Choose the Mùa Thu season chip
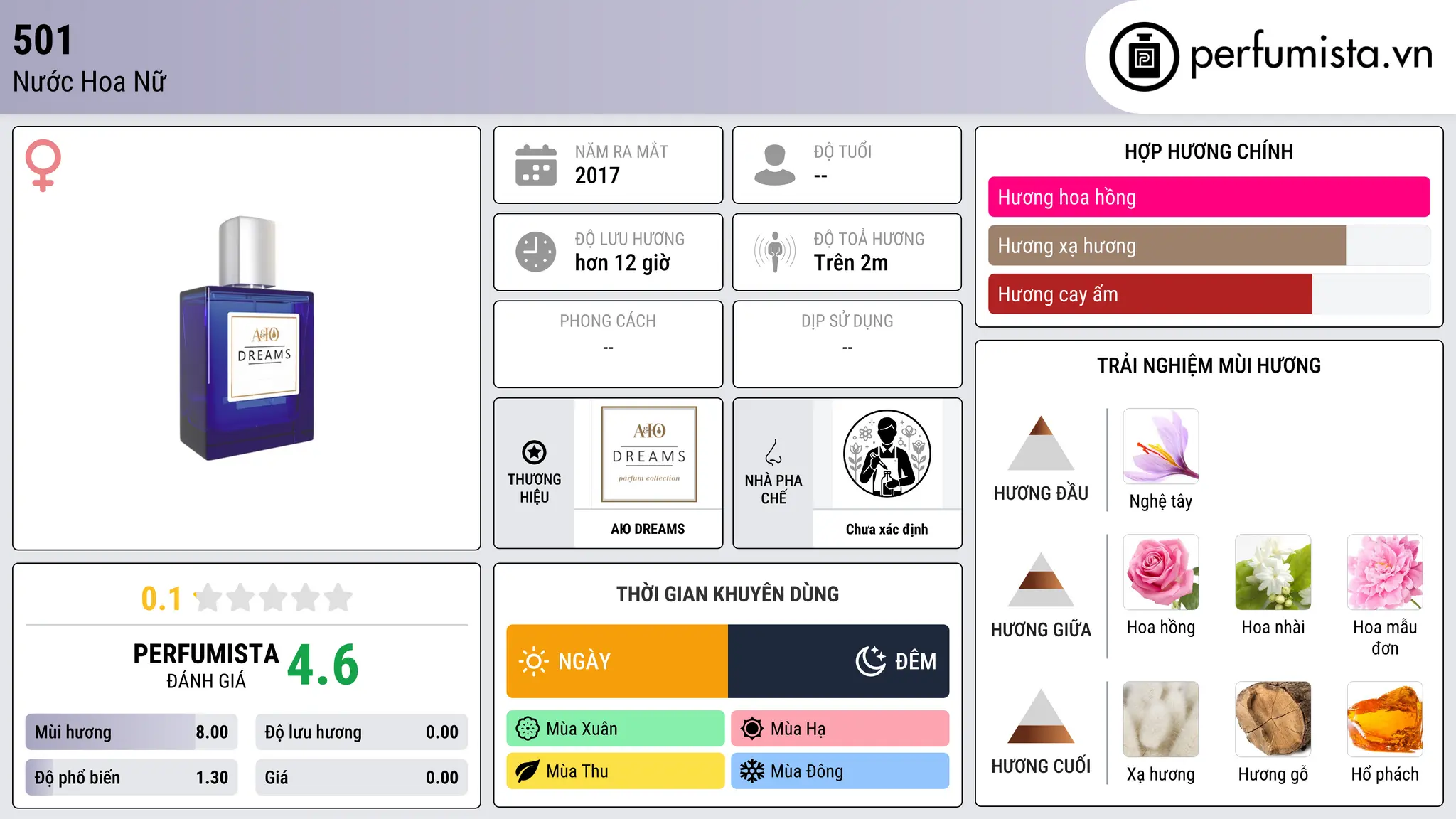The image size is (1456, 819). [616, 771]
